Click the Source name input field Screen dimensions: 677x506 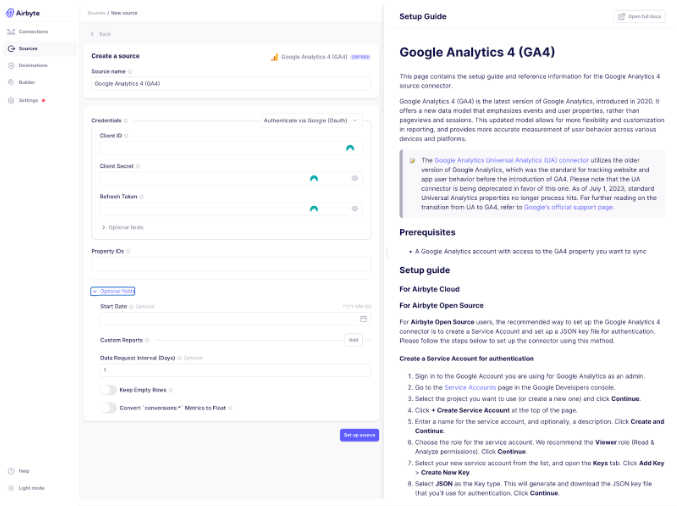pyautogui.click(x=231, y=84)
